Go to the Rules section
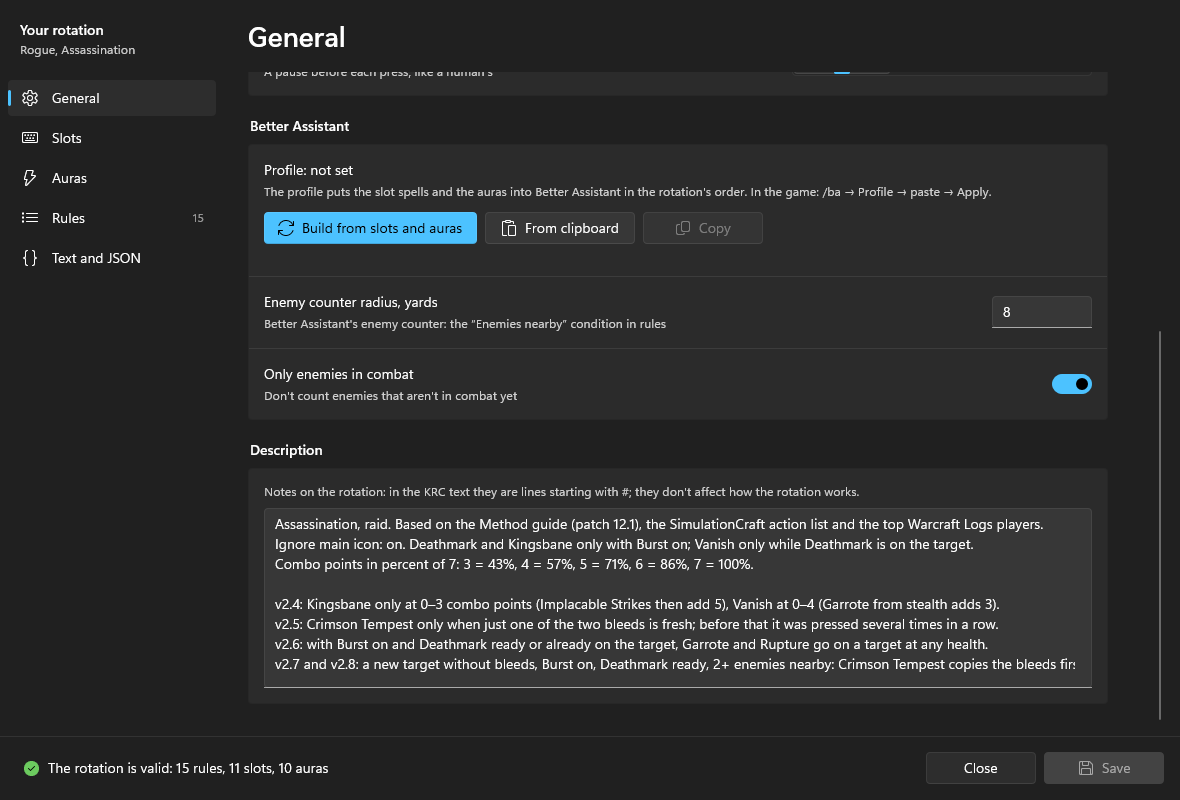Image resolution: width=1180 pixels, height=800 pixels. (111, 217)
